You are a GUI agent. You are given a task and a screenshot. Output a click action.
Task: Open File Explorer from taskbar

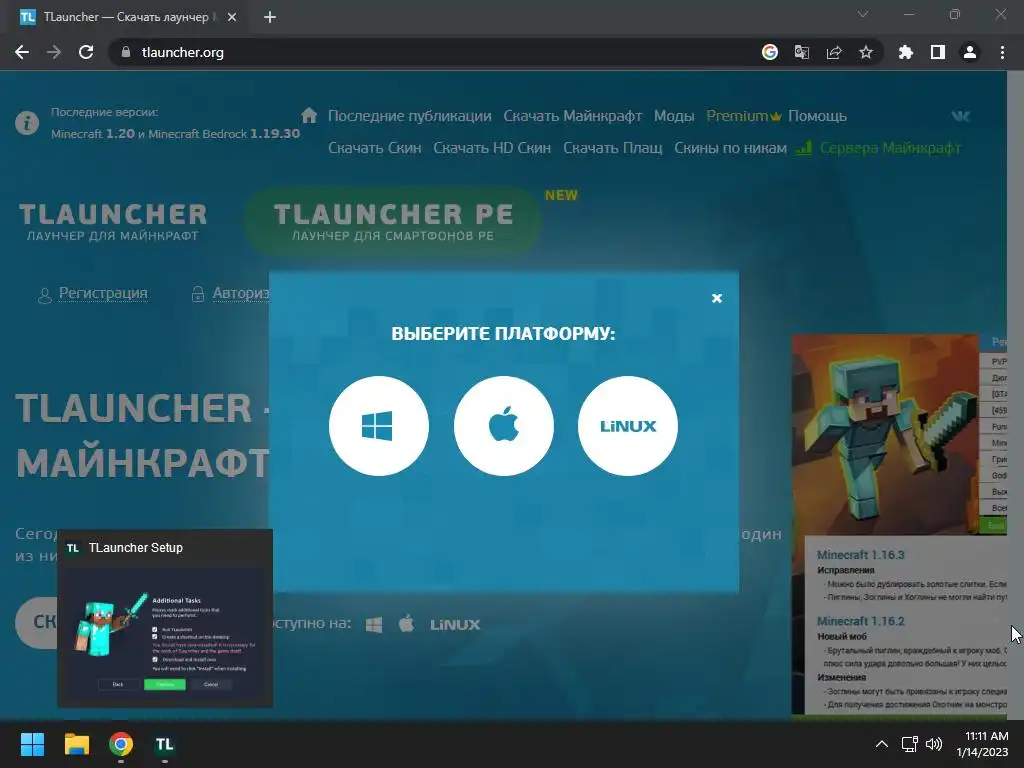tap(76, 744)
